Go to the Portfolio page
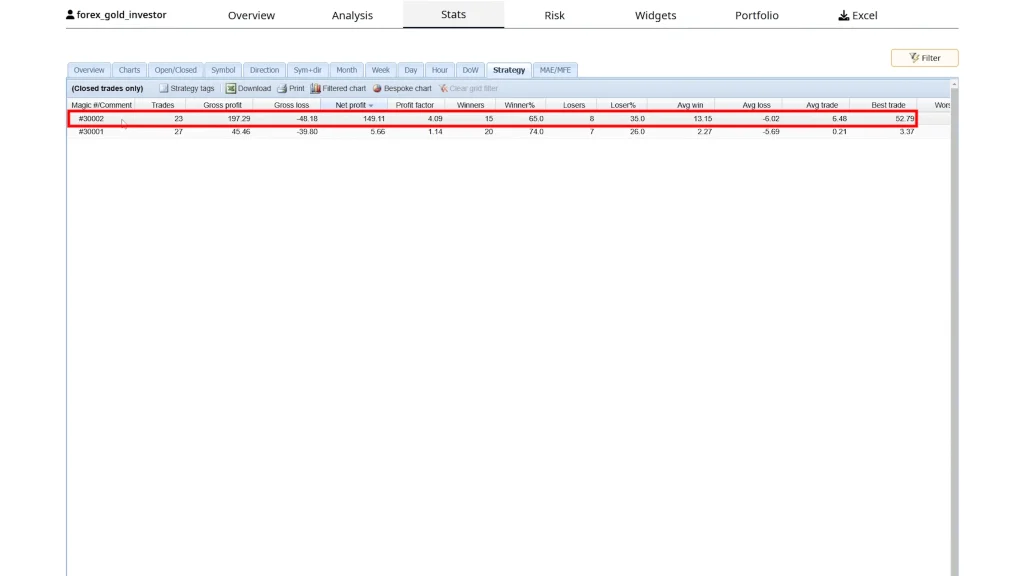1024x576 pixels. (757, 15)
